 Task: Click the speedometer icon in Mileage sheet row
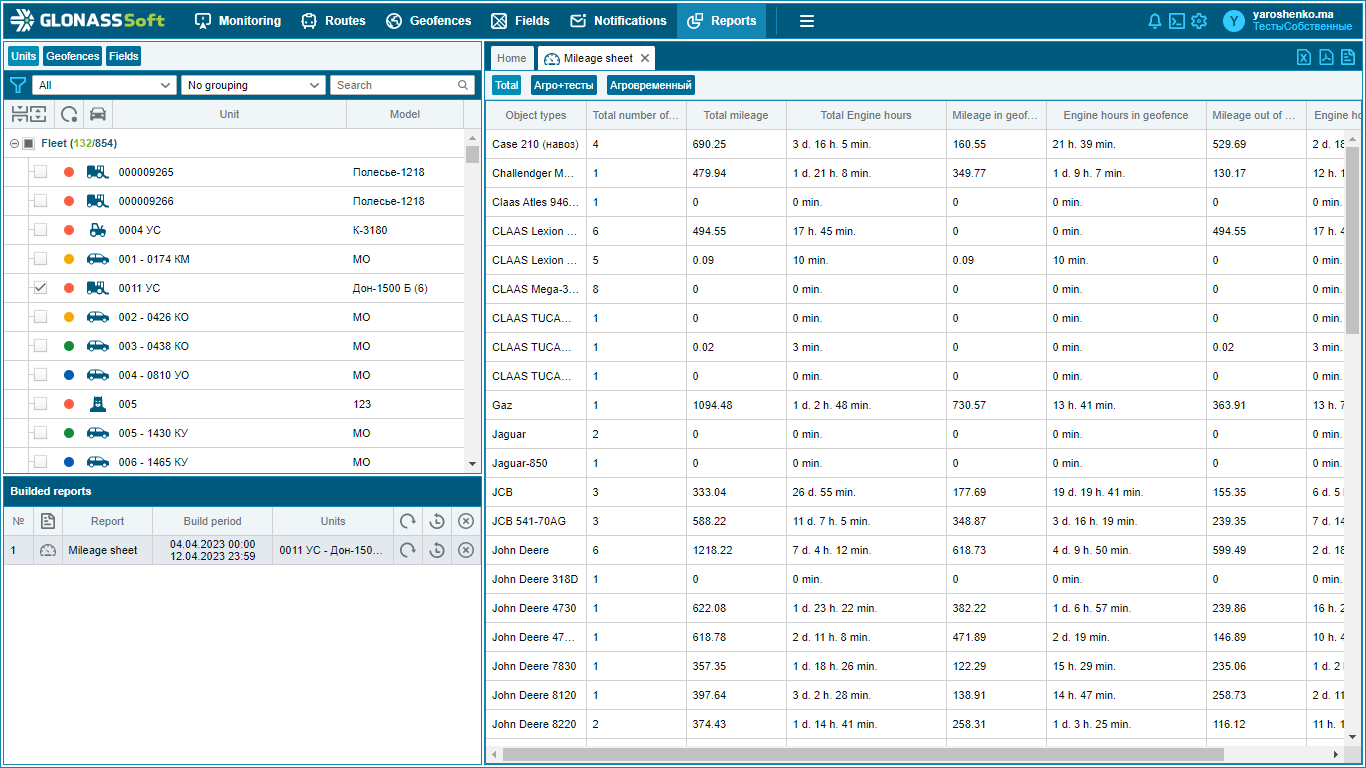[x=47, y=550]
